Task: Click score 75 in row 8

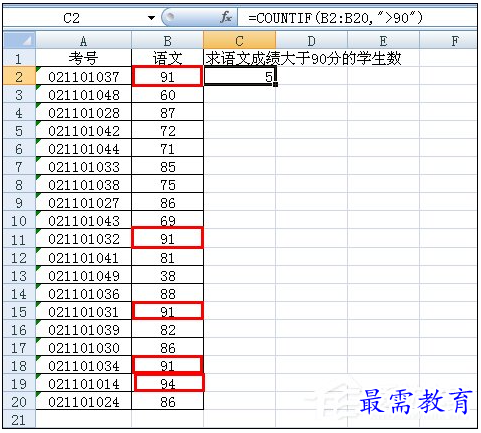Action: (x=167, y=185)
